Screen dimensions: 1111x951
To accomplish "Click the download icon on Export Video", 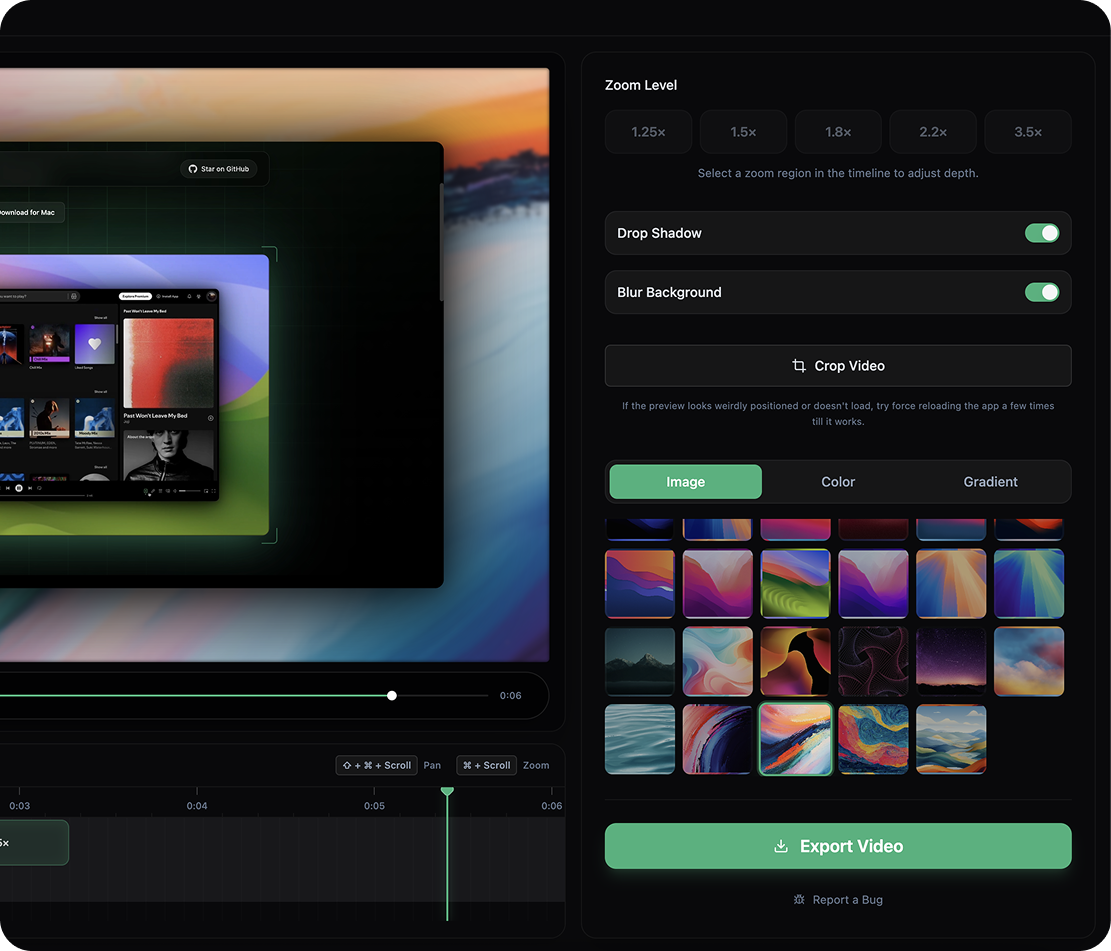I will tap(781, 845).
